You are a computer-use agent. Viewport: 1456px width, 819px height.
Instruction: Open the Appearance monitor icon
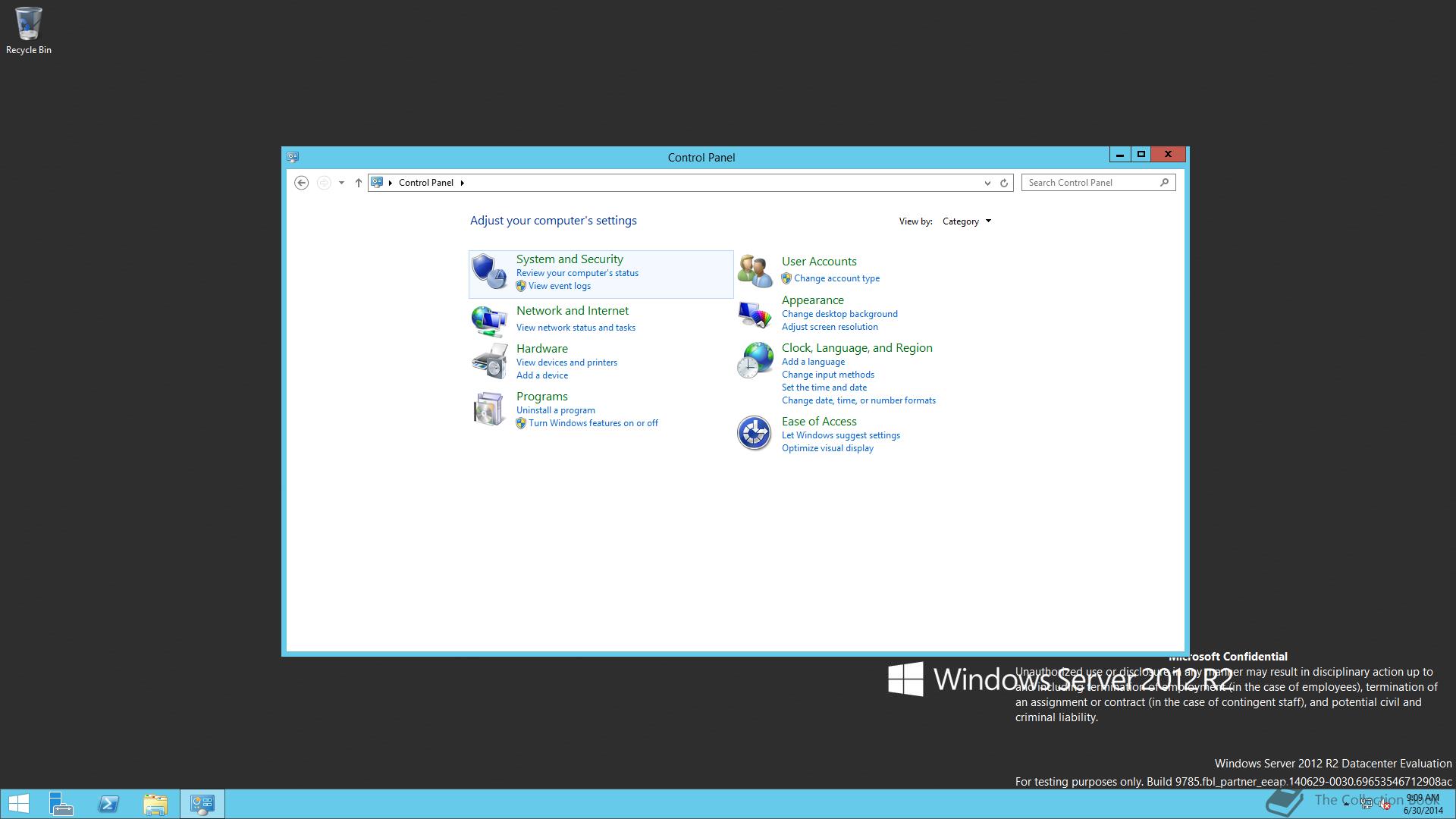[755, 313]
